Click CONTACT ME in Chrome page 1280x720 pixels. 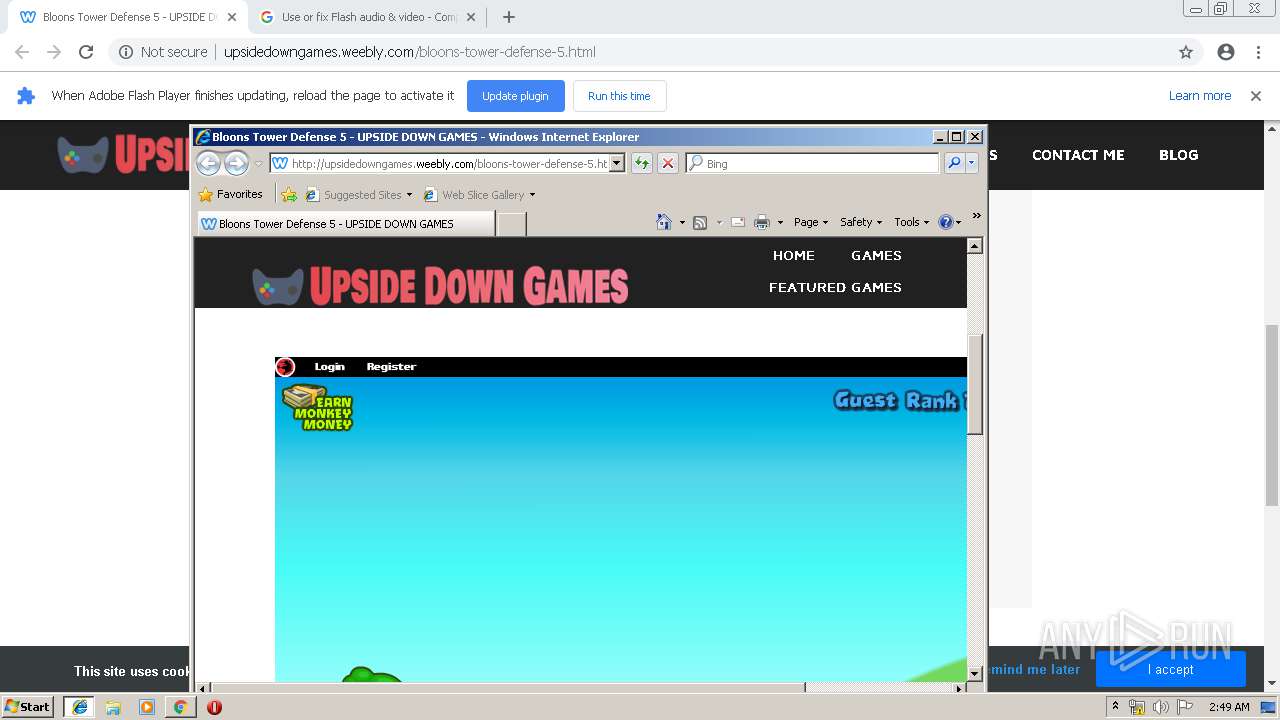[1078, 155]
